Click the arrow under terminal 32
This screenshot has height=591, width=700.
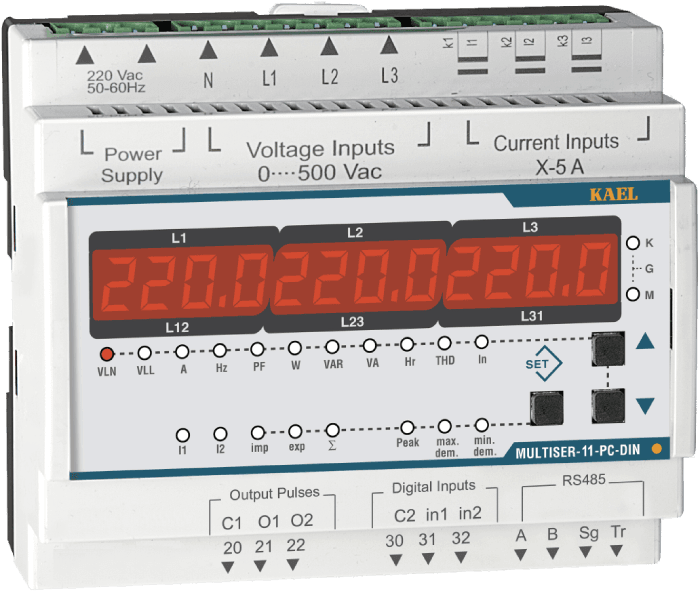point(461,558)
